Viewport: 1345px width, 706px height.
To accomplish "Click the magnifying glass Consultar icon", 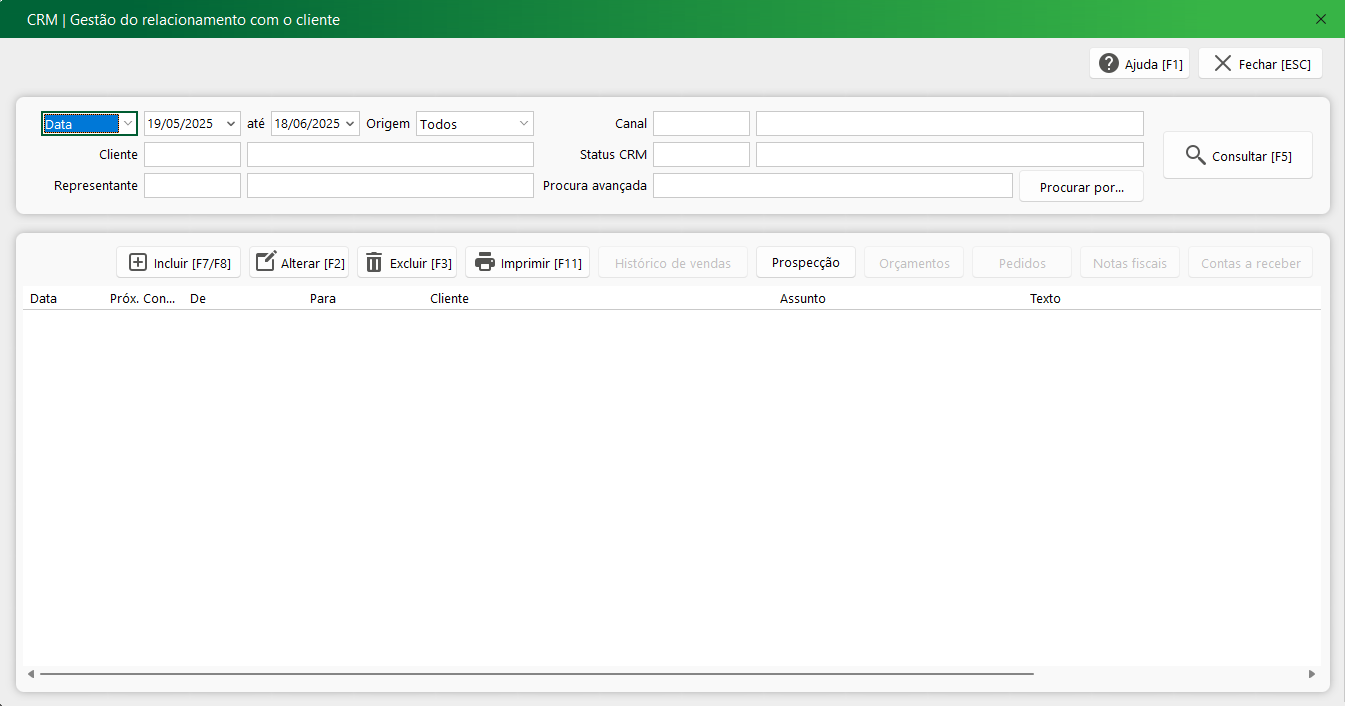I will click(1195, 156).
